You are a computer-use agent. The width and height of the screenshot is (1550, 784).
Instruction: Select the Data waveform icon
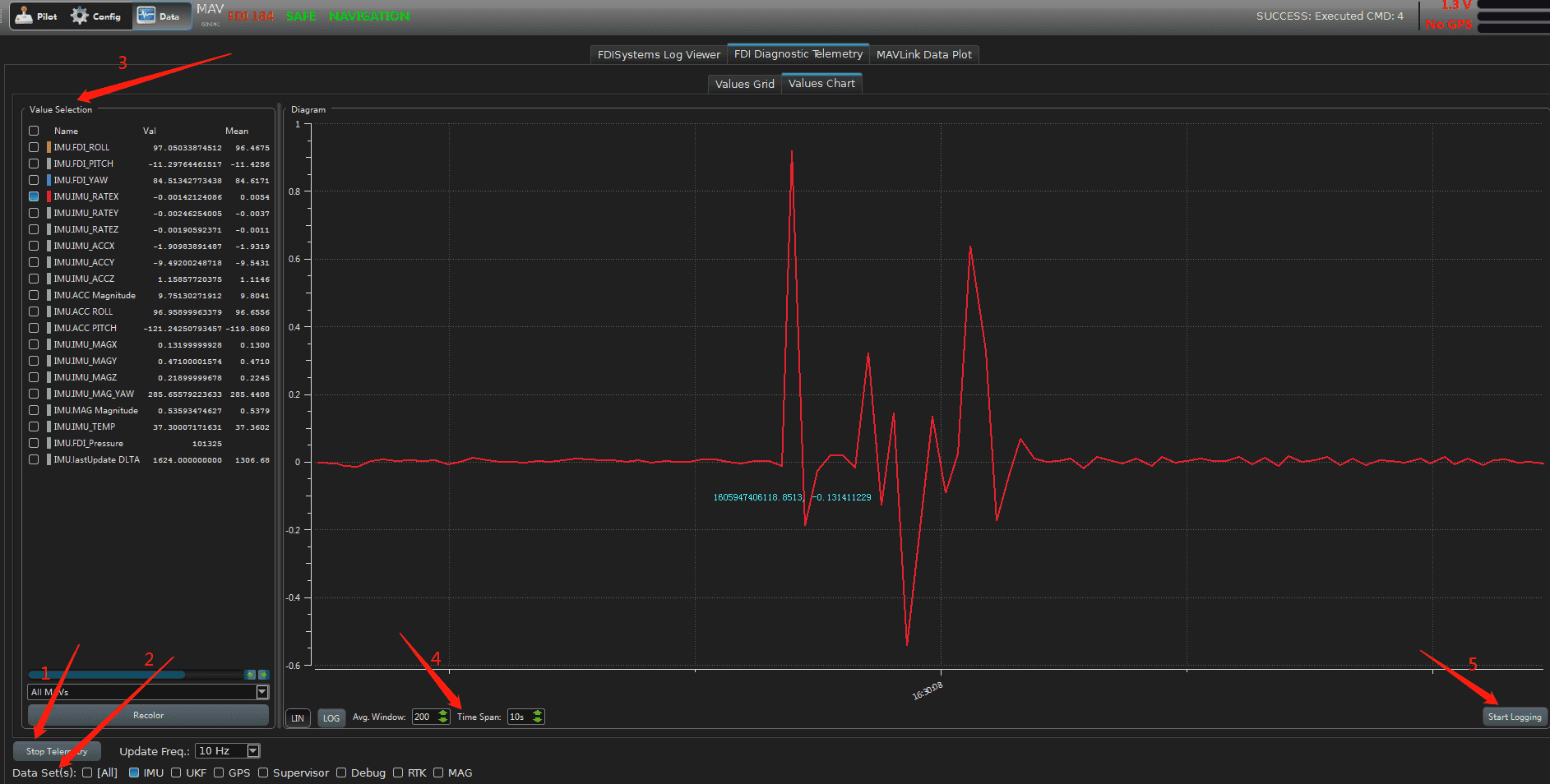tap(146, 16)
